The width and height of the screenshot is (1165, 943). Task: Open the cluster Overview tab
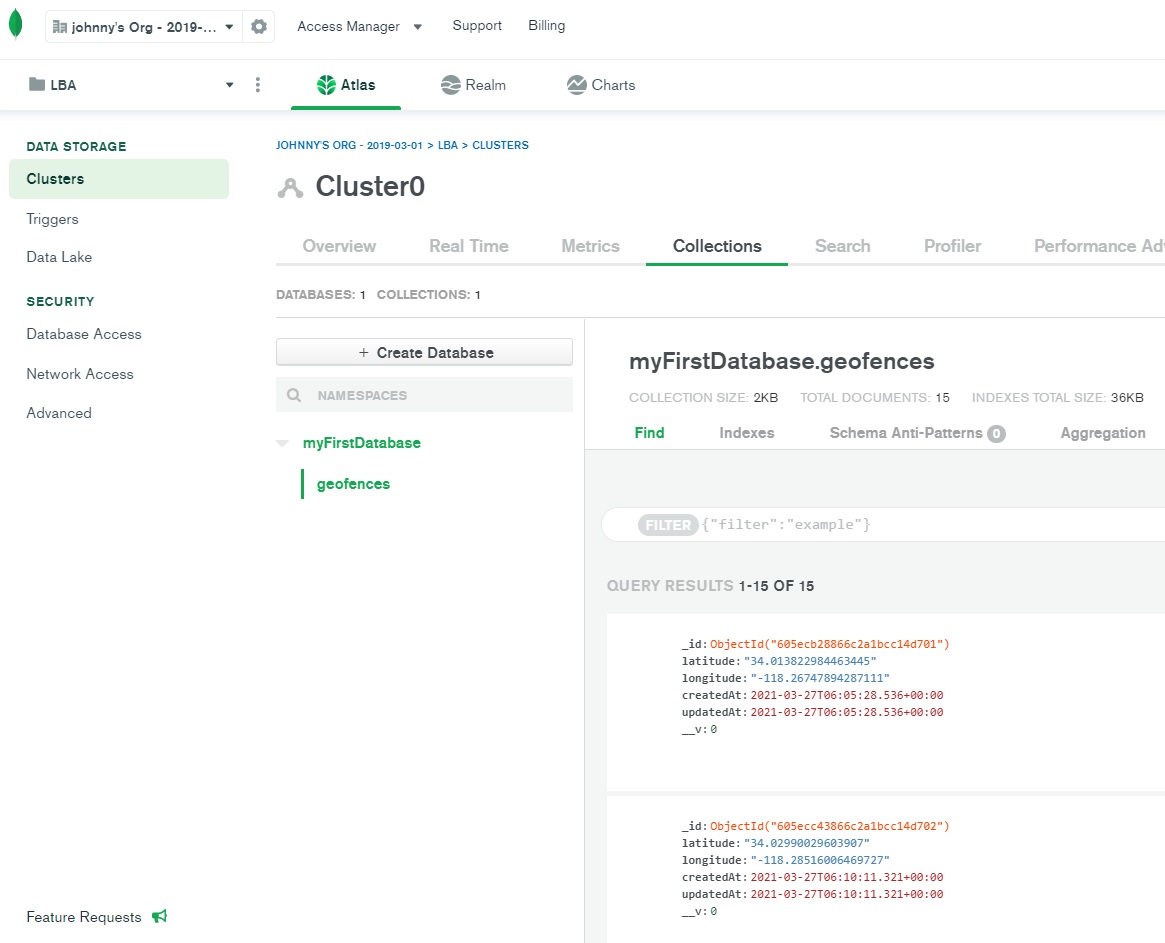339,246
